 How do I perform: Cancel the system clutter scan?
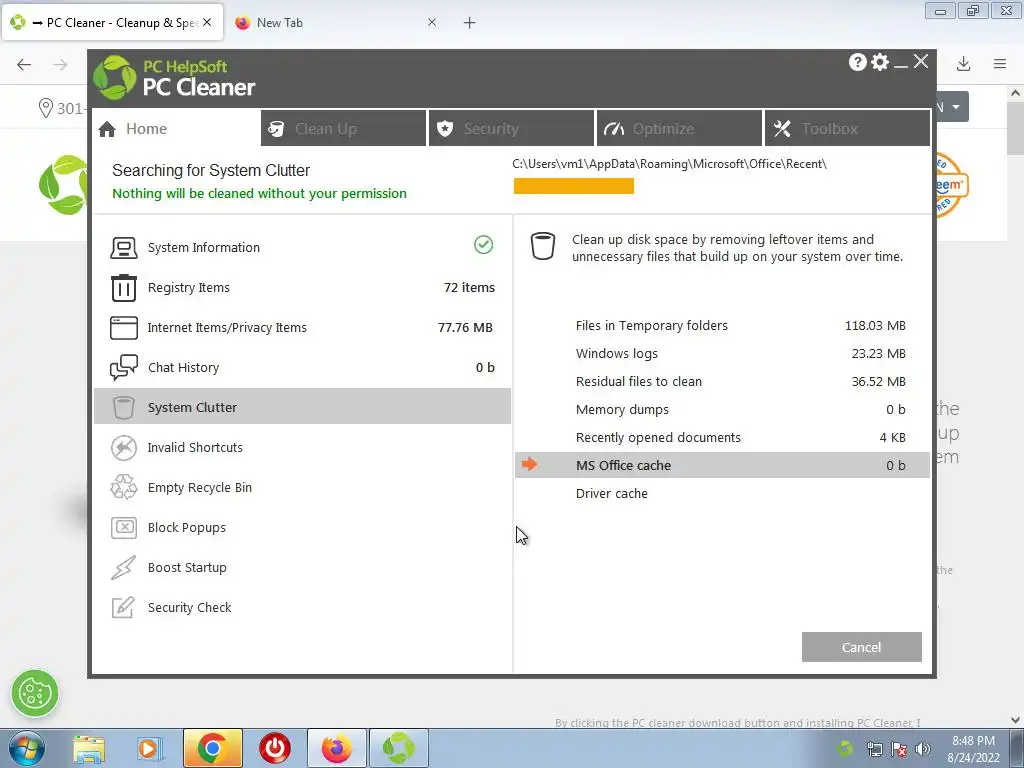[861, 647]
